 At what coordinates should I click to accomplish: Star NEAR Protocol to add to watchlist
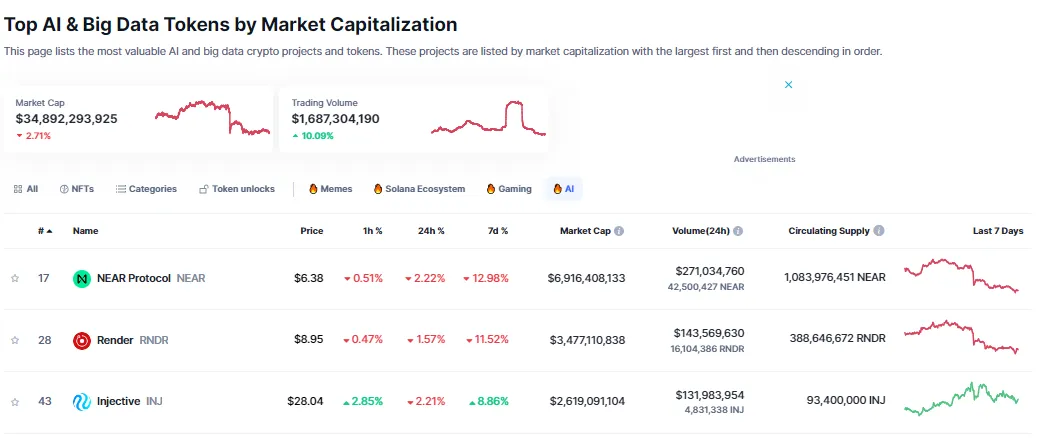point(15,279)
